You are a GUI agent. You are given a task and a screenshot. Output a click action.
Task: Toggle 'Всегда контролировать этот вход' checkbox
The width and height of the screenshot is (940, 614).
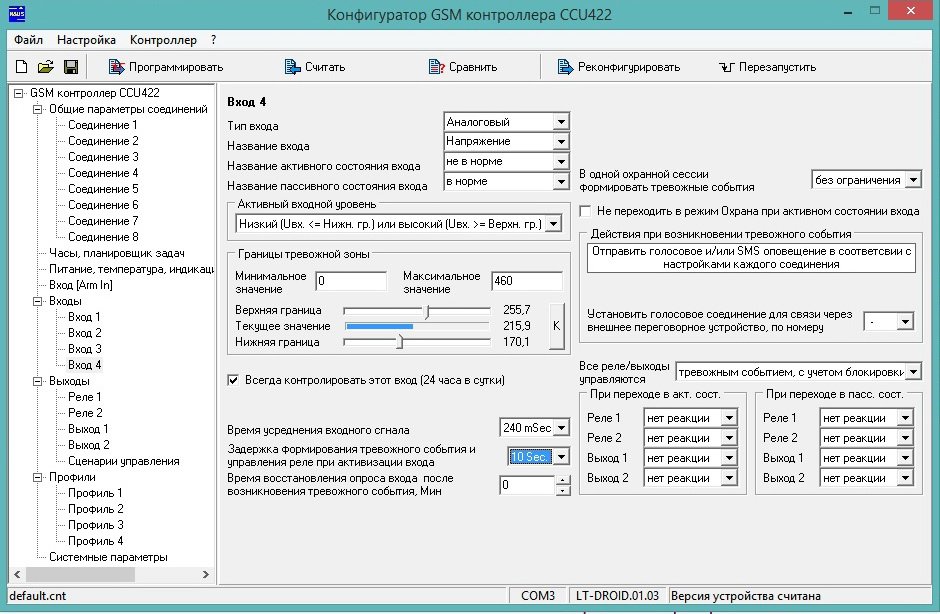pyautogui.click(x=235, y=380)
